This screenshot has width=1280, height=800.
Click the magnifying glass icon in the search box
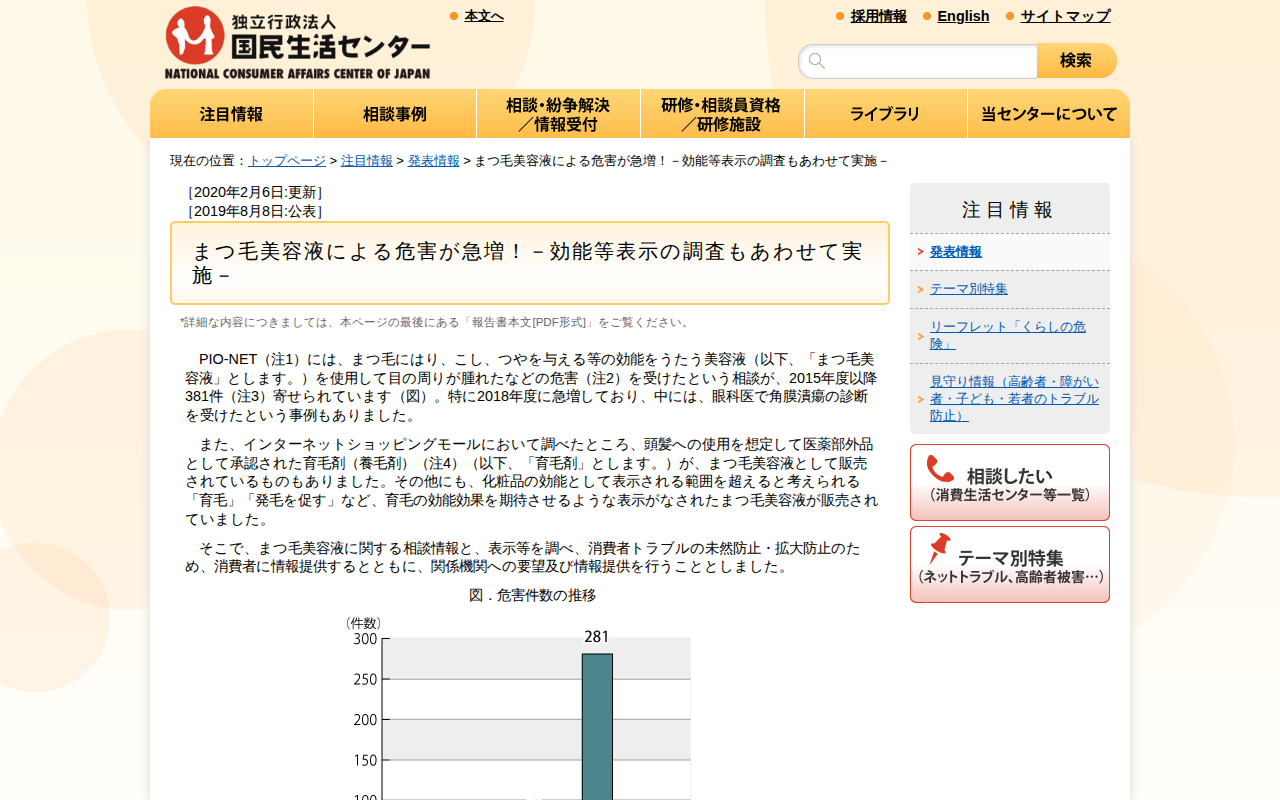click(x=816, y=61)
